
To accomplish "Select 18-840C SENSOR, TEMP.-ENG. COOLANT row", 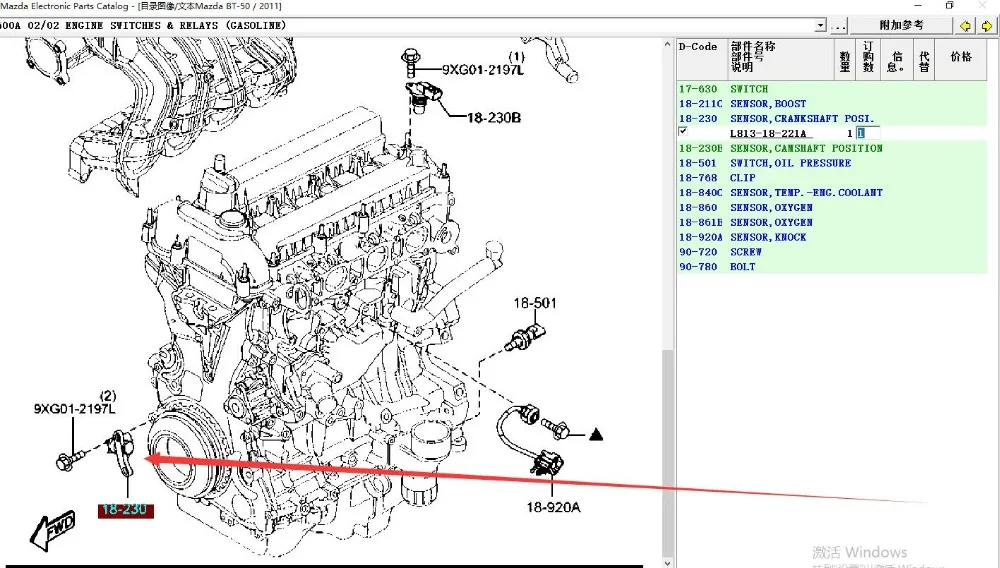I will click(x=832, y=193).
